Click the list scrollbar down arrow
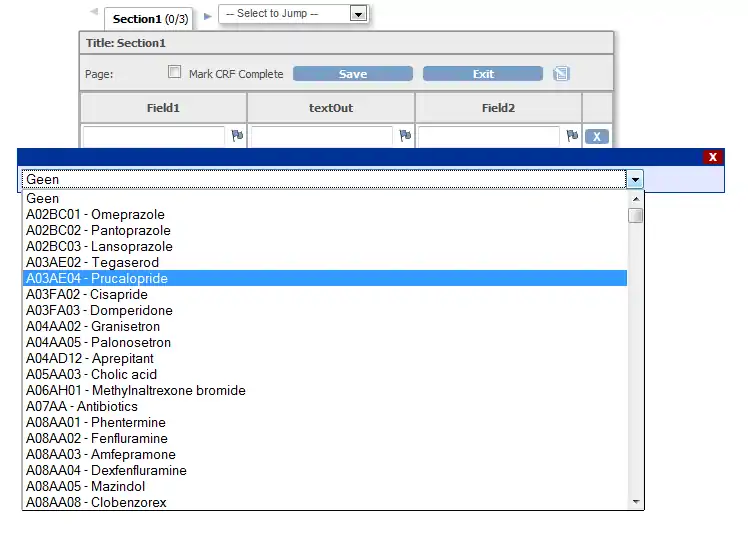This screenshot has width=748, height=544. point(635,501)
